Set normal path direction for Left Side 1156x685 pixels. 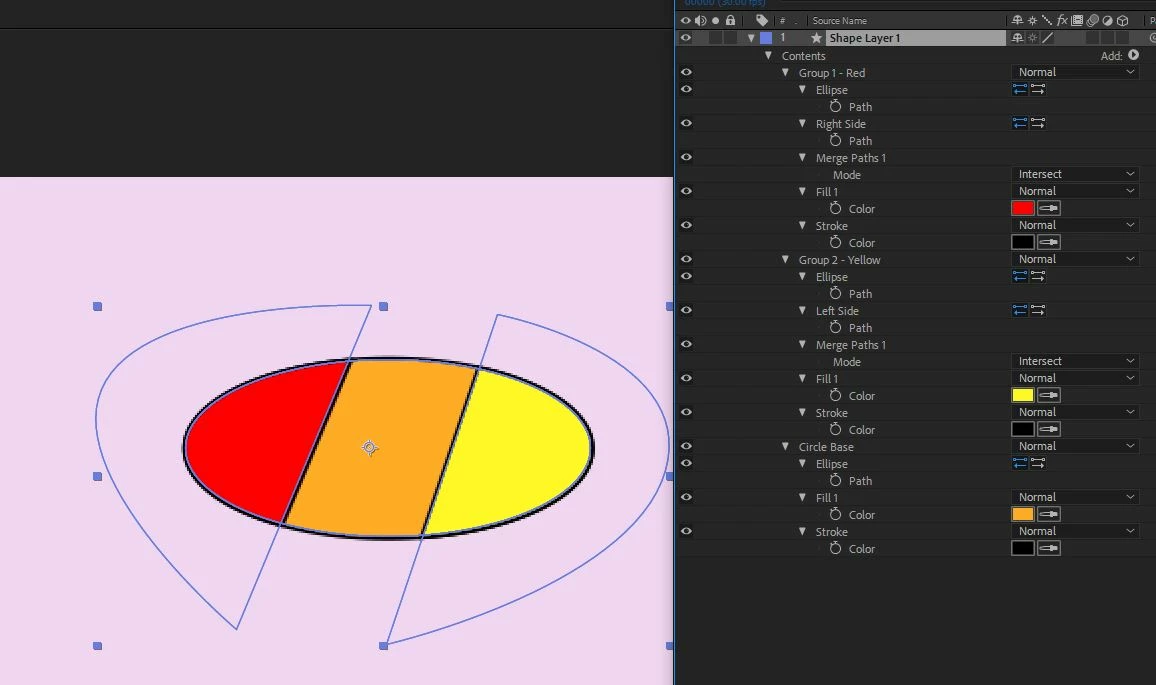(1020, 310)
